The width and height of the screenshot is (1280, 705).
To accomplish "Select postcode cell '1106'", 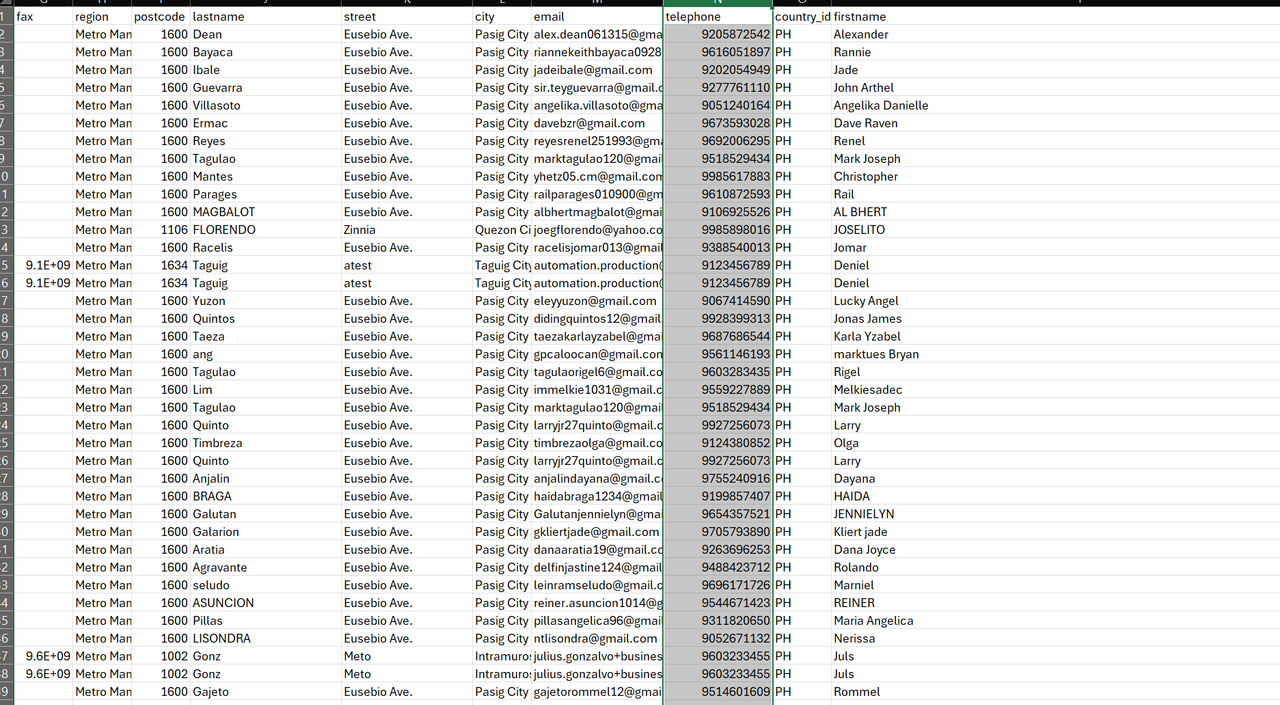I will (161, 230).
